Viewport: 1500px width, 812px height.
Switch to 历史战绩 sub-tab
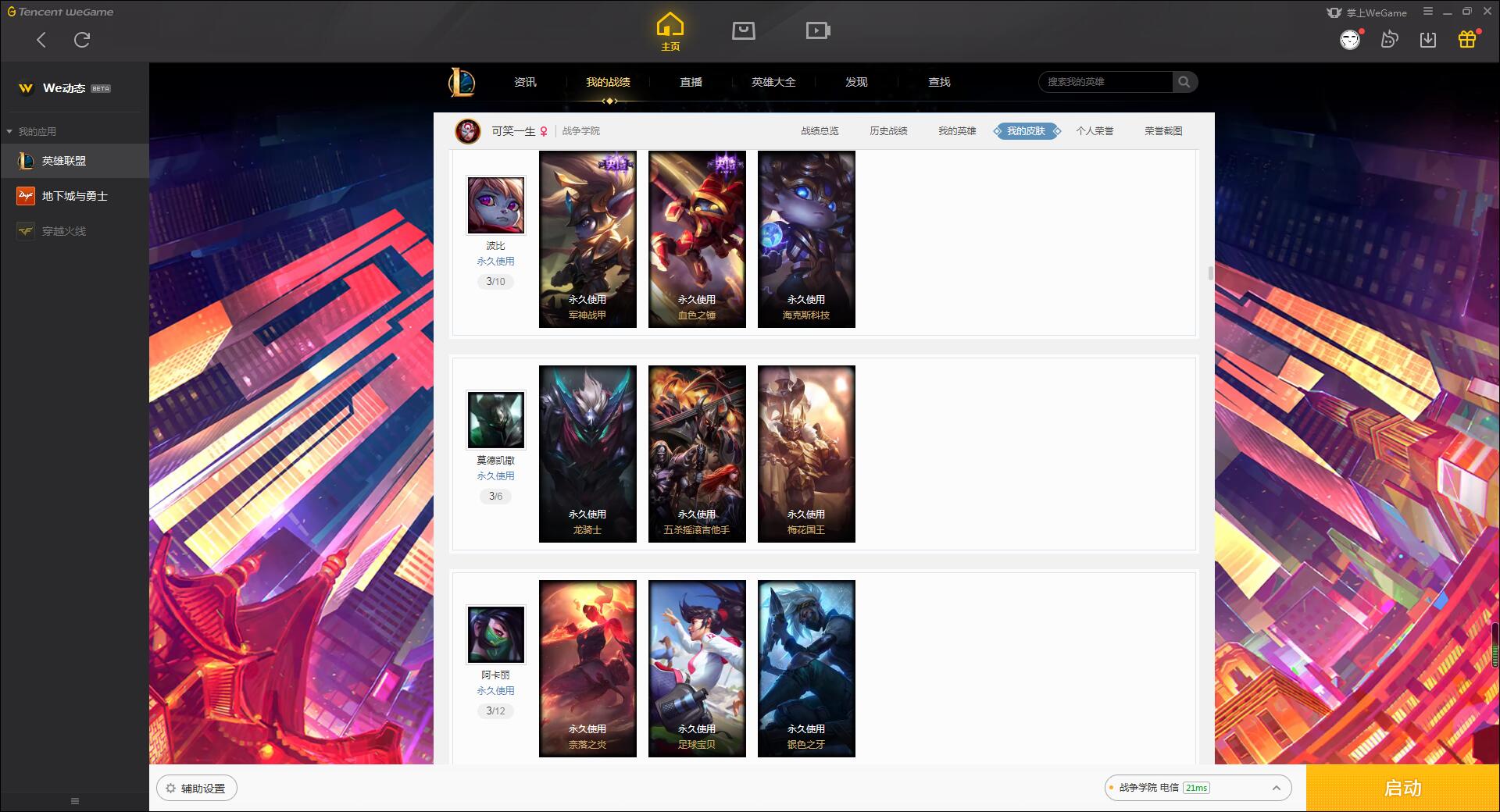(888, 131)
